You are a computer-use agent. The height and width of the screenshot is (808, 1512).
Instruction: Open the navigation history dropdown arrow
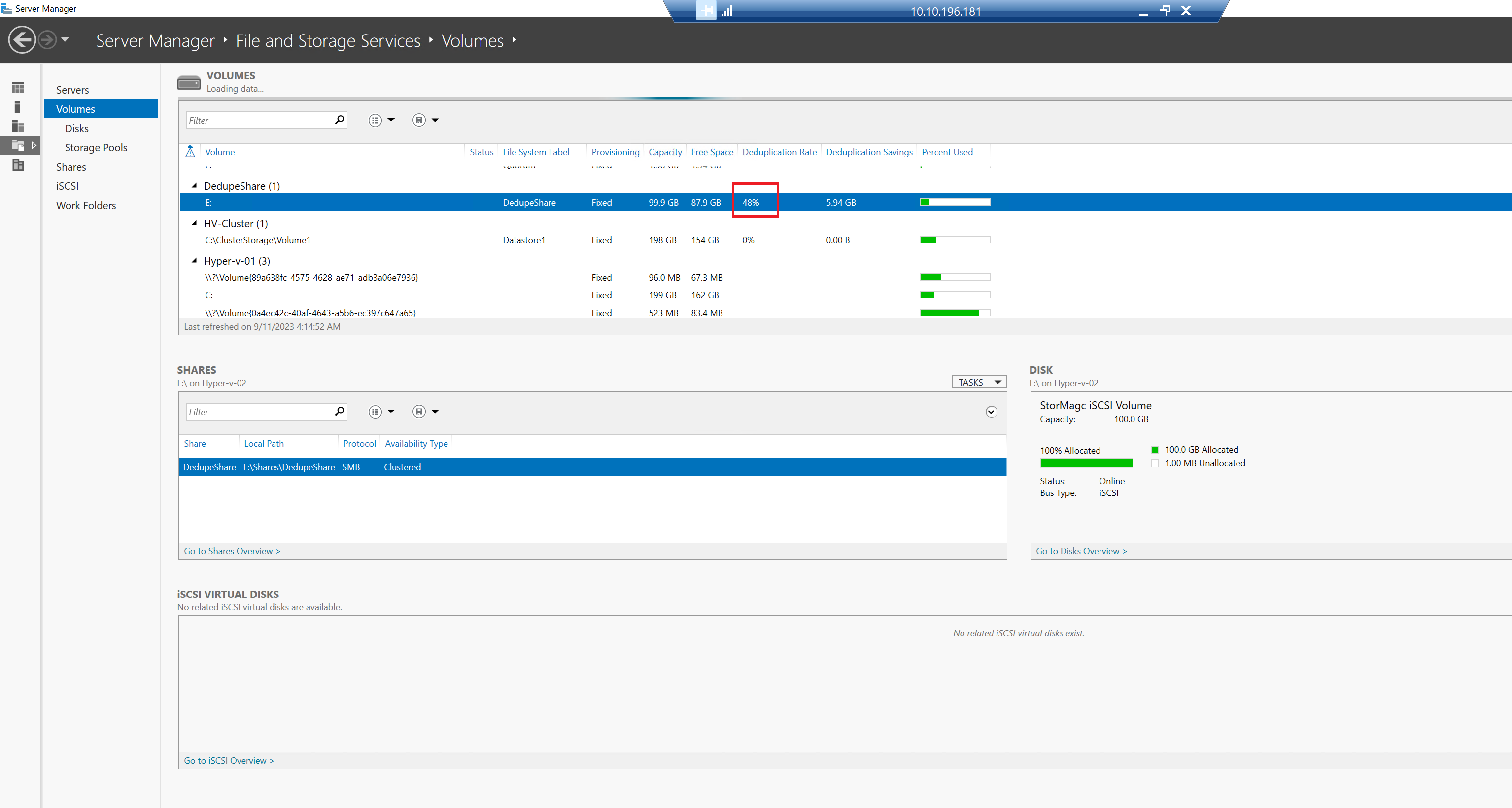click(65, 40)
